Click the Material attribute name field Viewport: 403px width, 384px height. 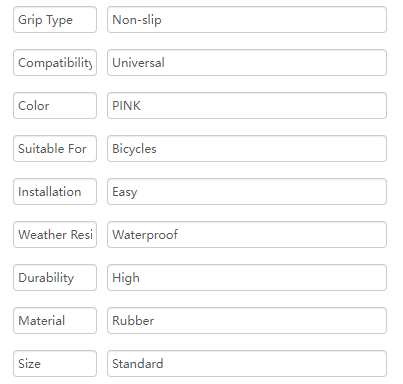pos(55,321)
